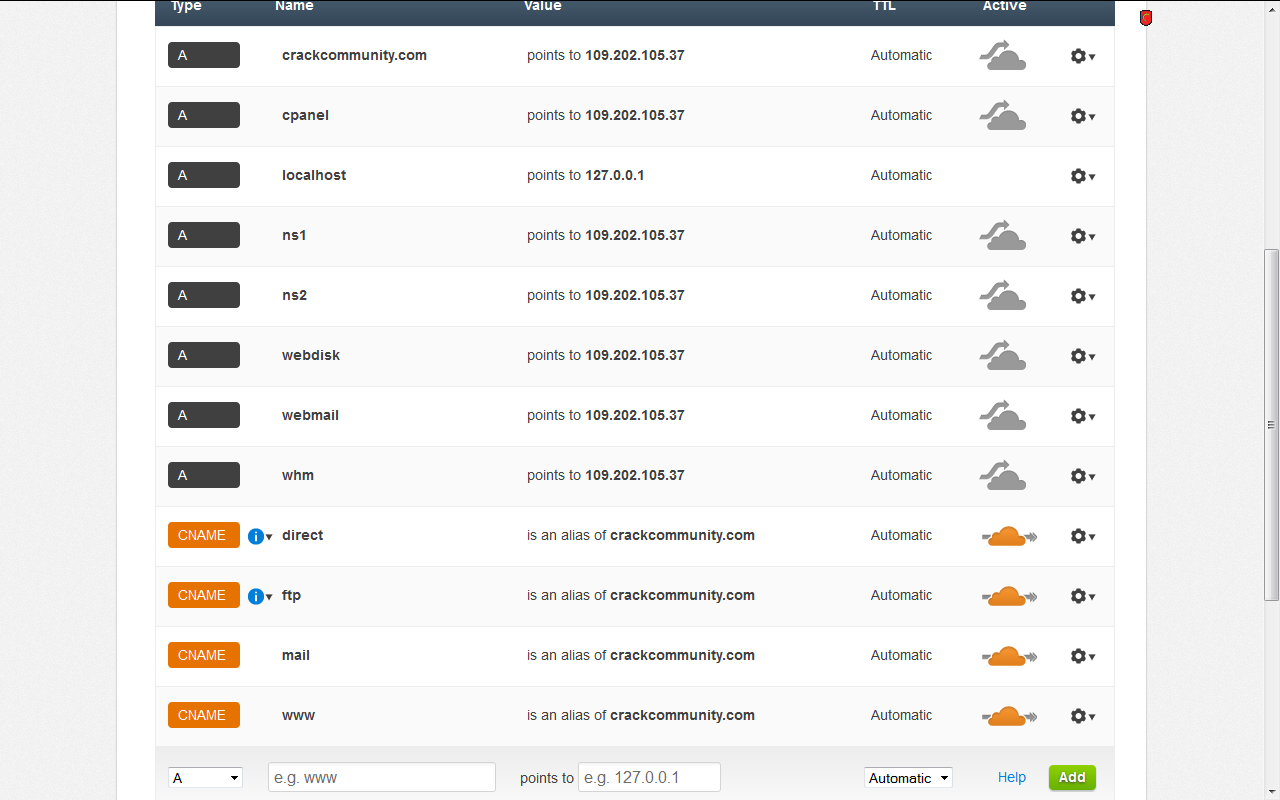The width and height of the screenshot is (1280, 800).
Task: Open gear settings for webmail record
Action: point(1082,416)
